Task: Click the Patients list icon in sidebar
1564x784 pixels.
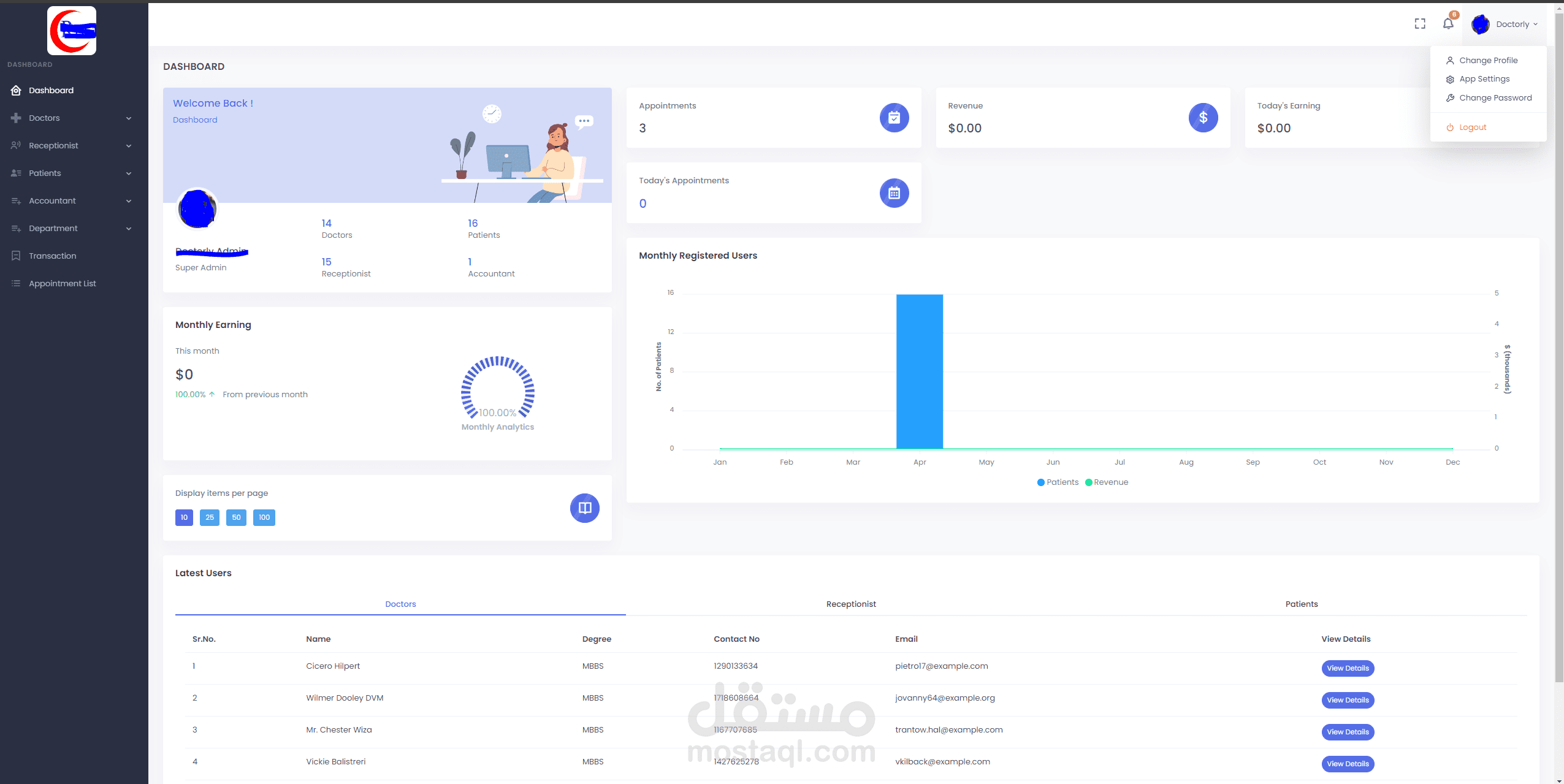Action: pyautogui.click(x=16, y=173)
